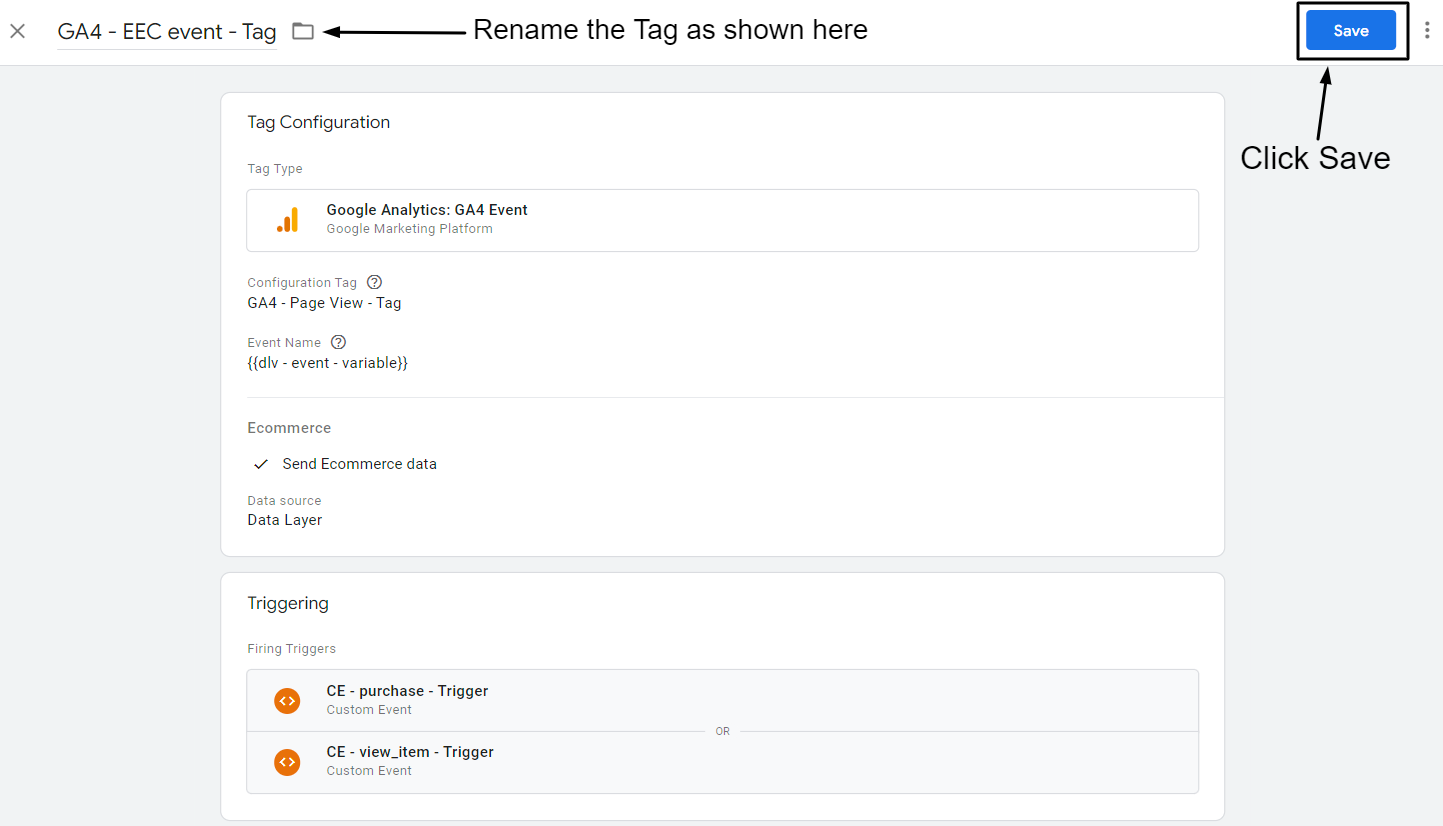
Task: Click the Event Name help icon
Action: [x=337, y=341]
